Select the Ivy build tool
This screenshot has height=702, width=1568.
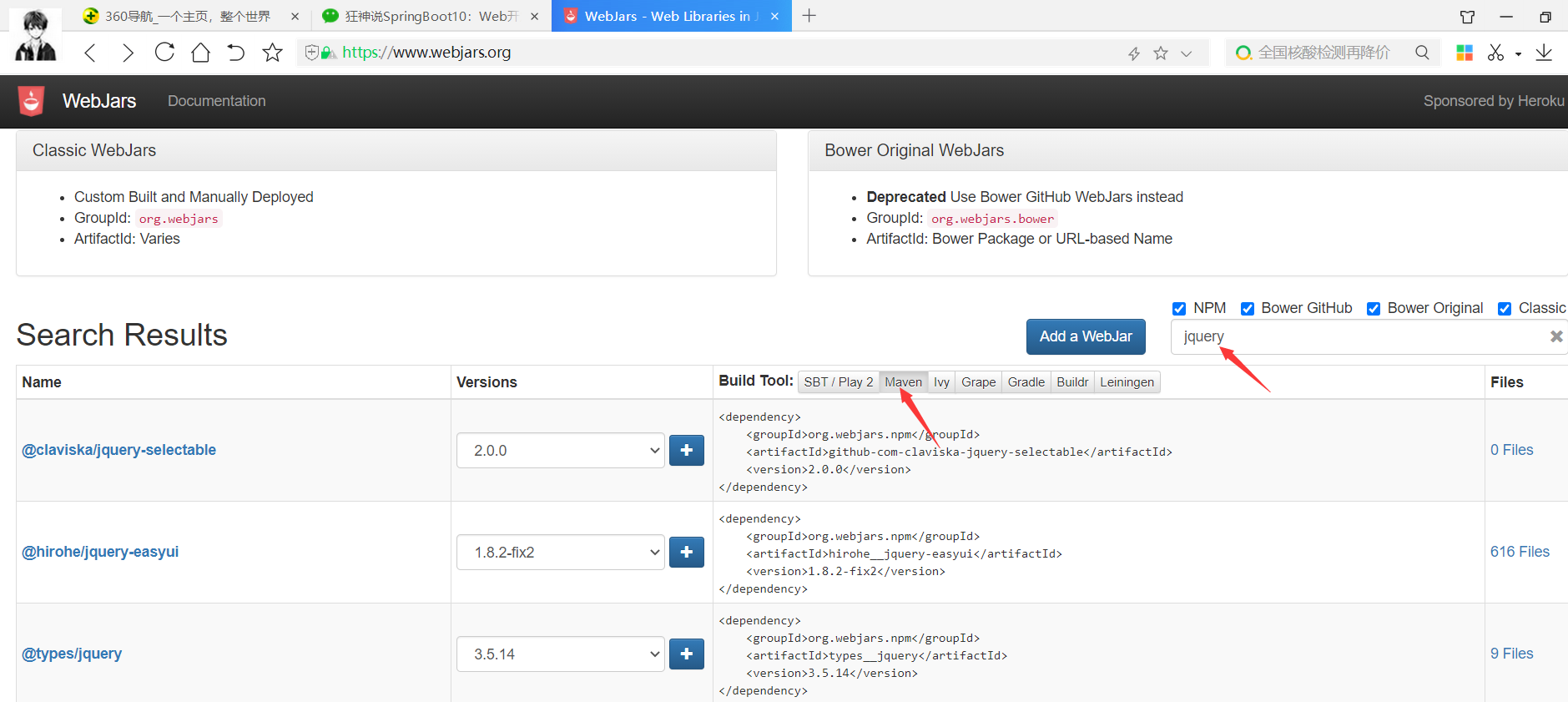941,382
